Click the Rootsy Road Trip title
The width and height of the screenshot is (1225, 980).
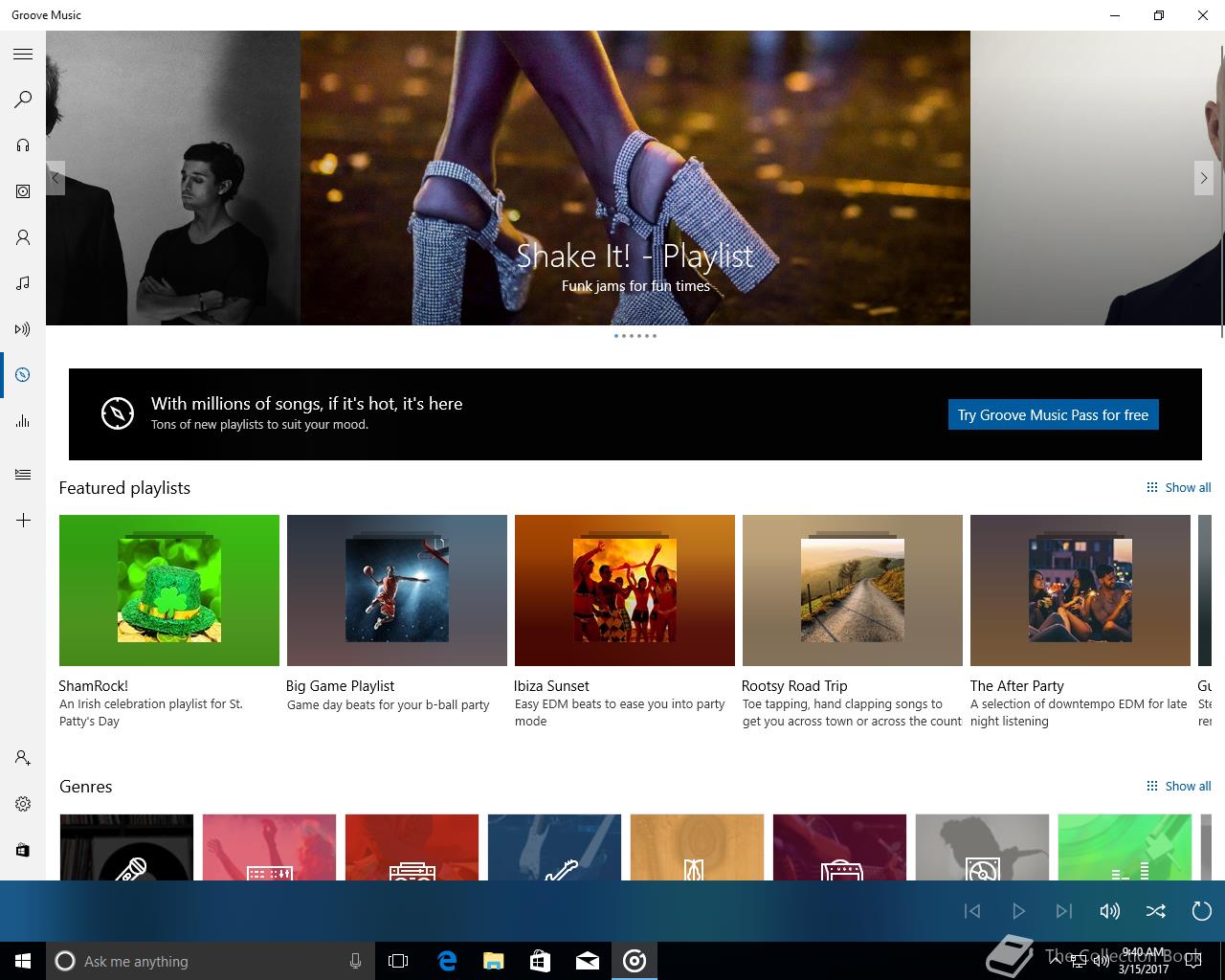794,685
